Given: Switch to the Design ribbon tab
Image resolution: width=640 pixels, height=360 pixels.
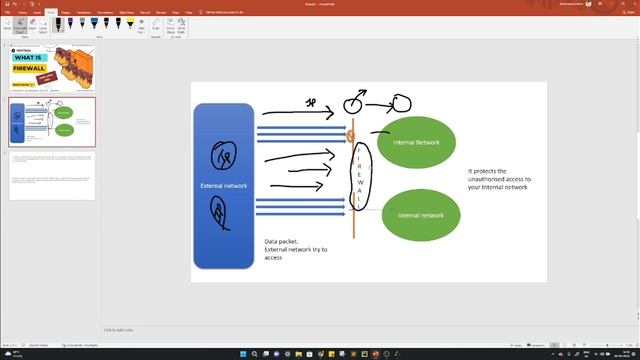Looking at the screenshot, I should click(x=65, y=13).
